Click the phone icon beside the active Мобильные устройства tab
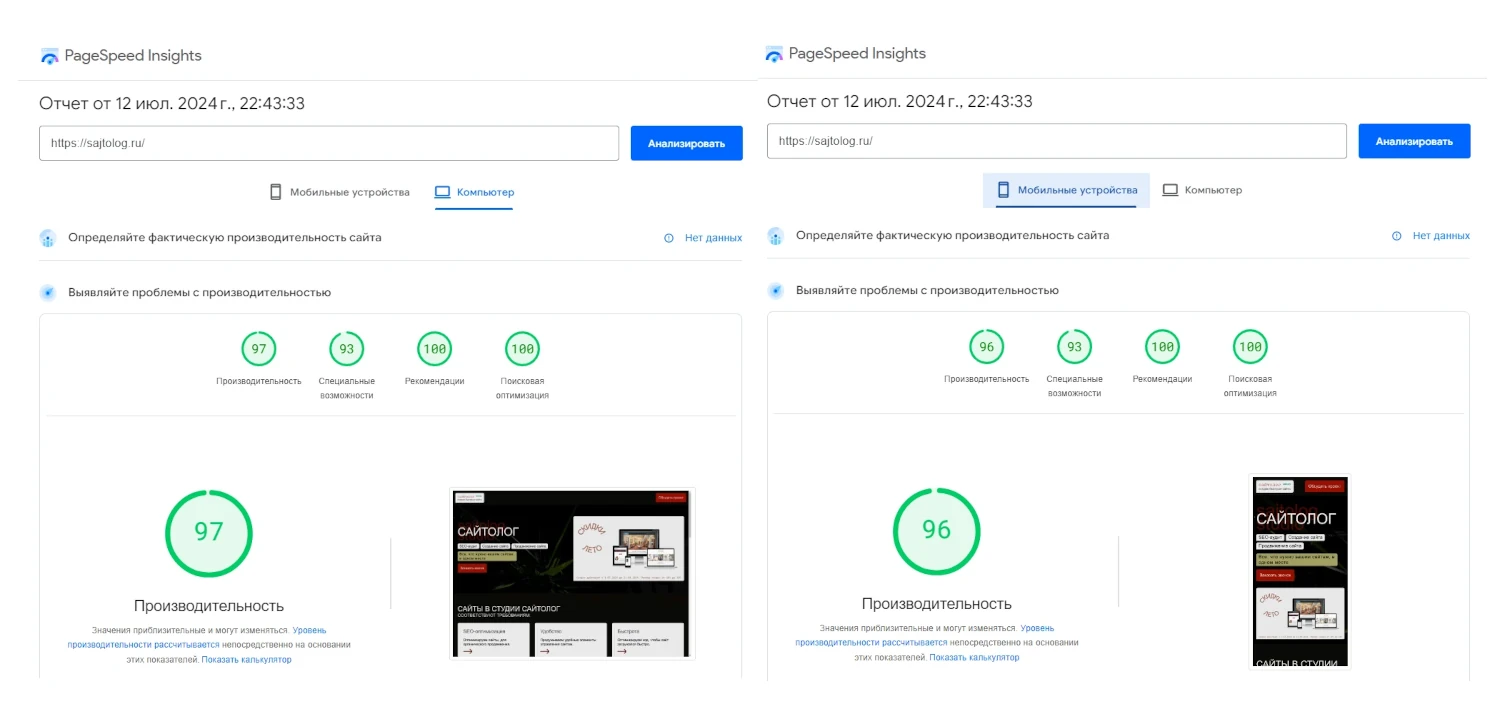 1002,190
